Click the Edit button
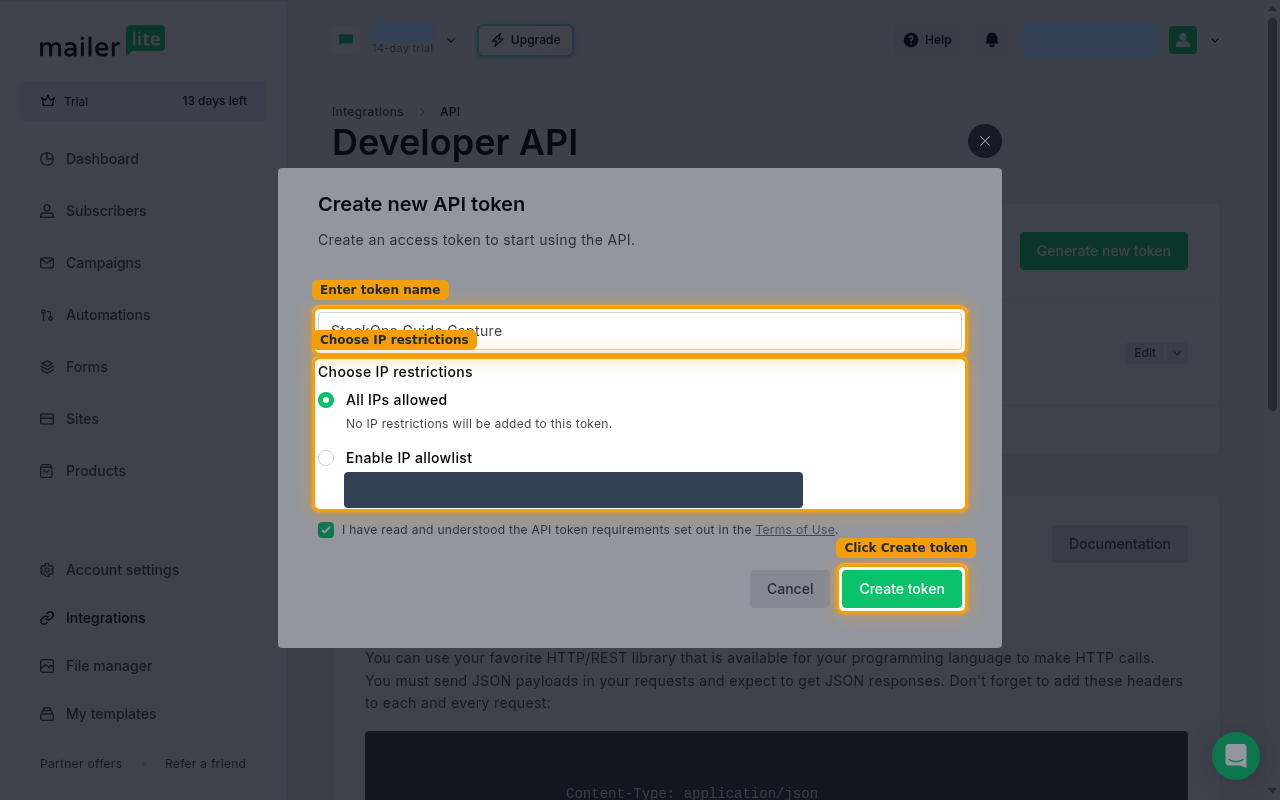This screenshot has width=1280, height=800. 1145,353
